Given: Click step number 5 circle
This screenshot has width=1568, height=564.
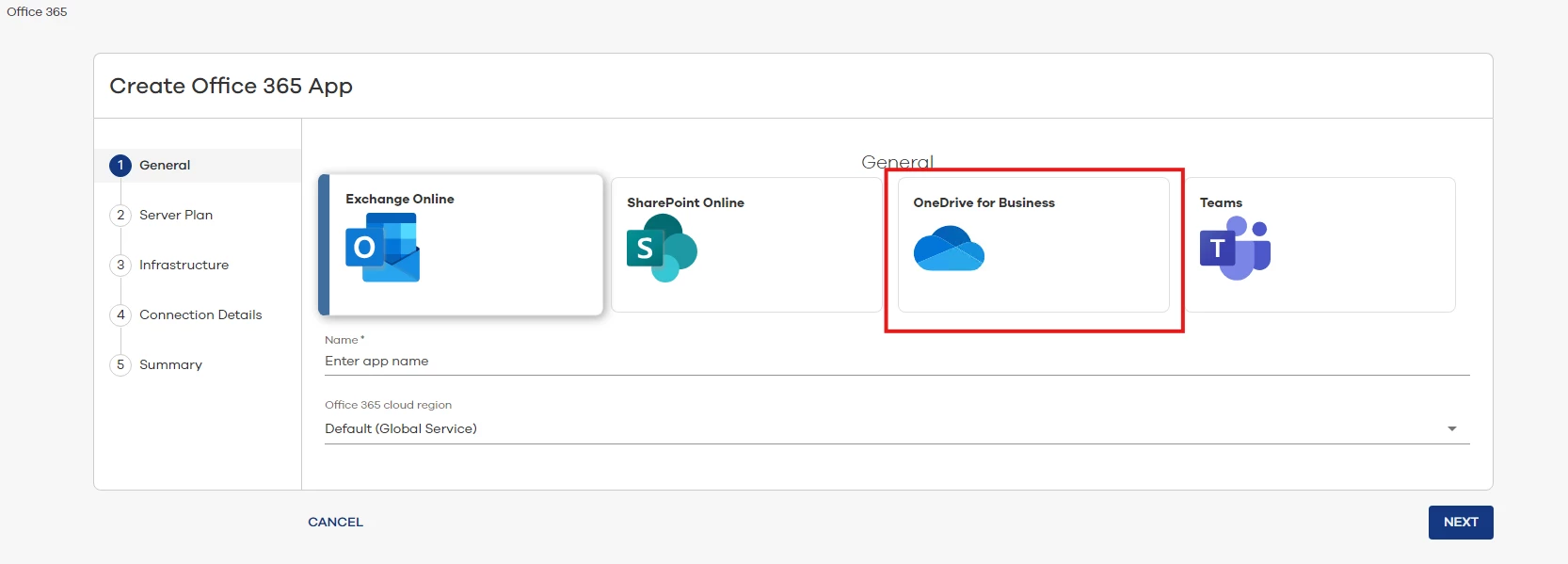Looking at the screenshot, I should click(120, 364).
